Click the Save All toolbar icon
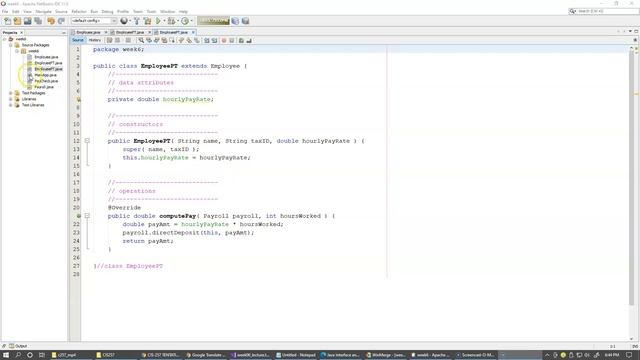The width and height of the screenshot is (640, 360). point(38,21)
